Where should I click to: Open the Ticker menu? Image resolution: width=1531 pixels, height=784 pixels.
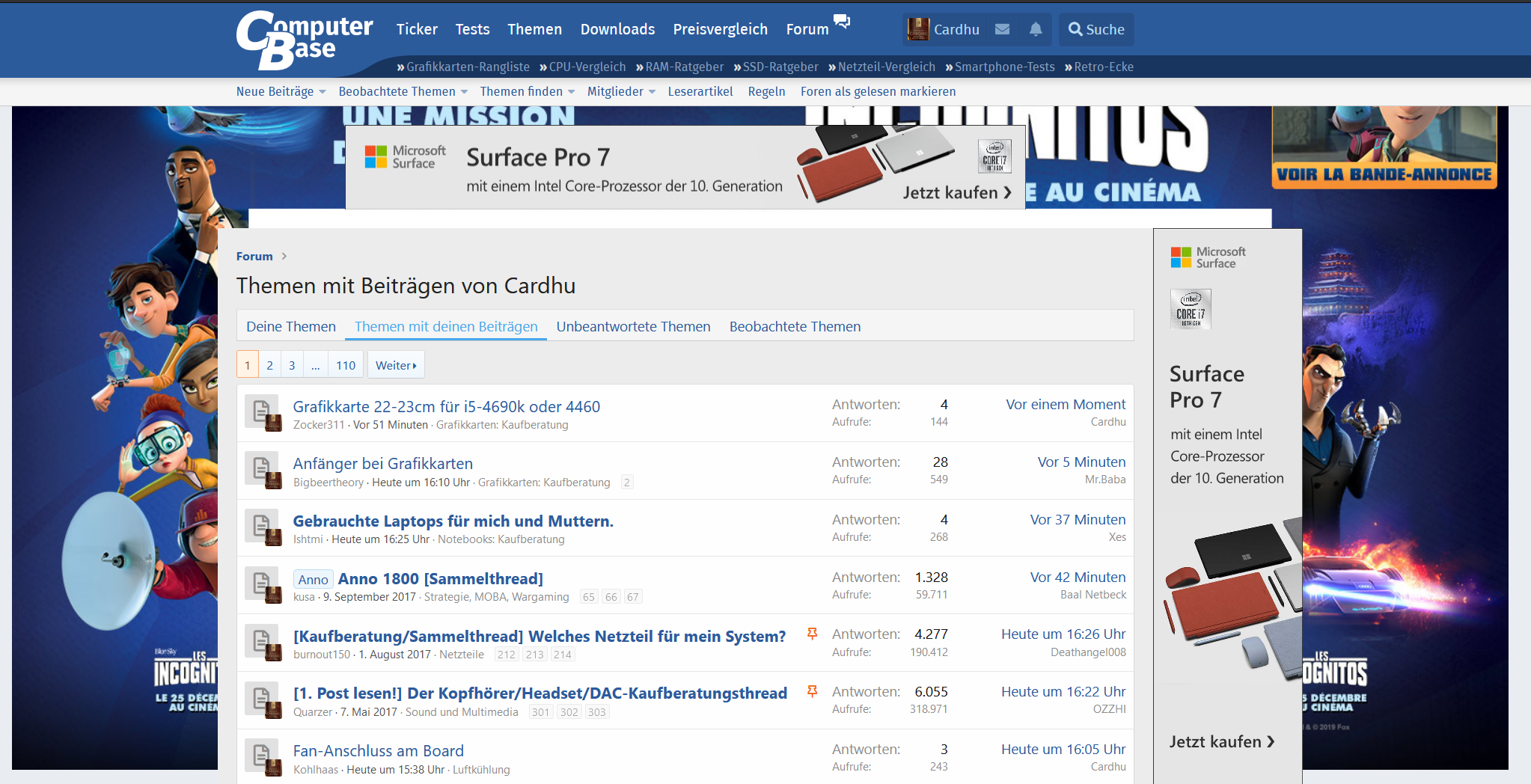417,29
